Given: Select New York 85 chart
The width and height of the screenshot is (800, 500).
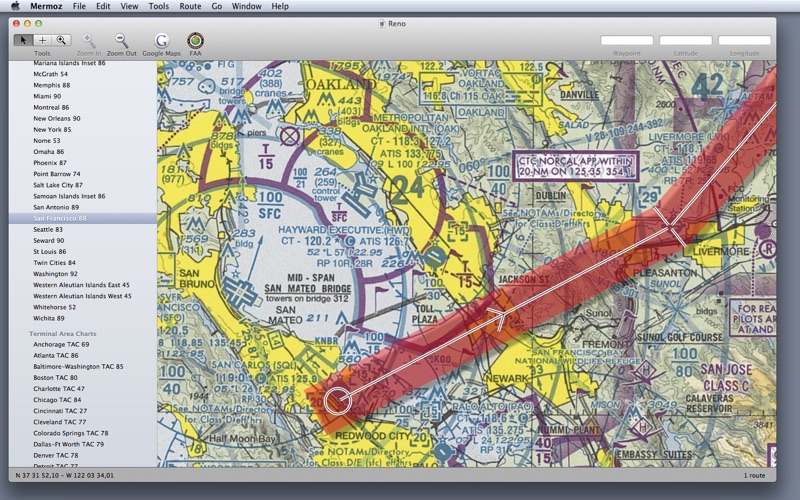Looking at the screenshot, I should click(x=52, y=130).
